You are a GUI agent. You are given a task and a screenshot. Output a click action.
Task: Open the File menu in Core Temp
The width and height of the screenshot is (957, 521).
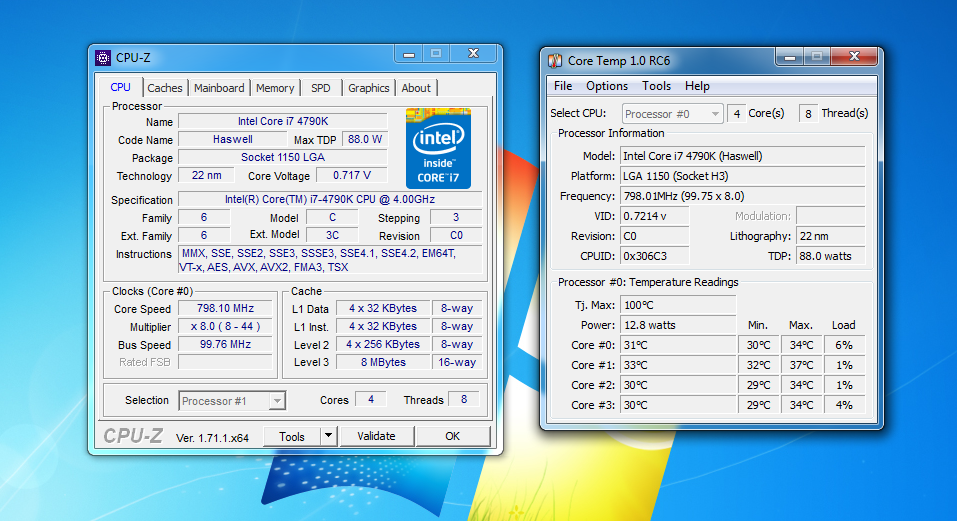pyautogui.click(x=563, y=86)
